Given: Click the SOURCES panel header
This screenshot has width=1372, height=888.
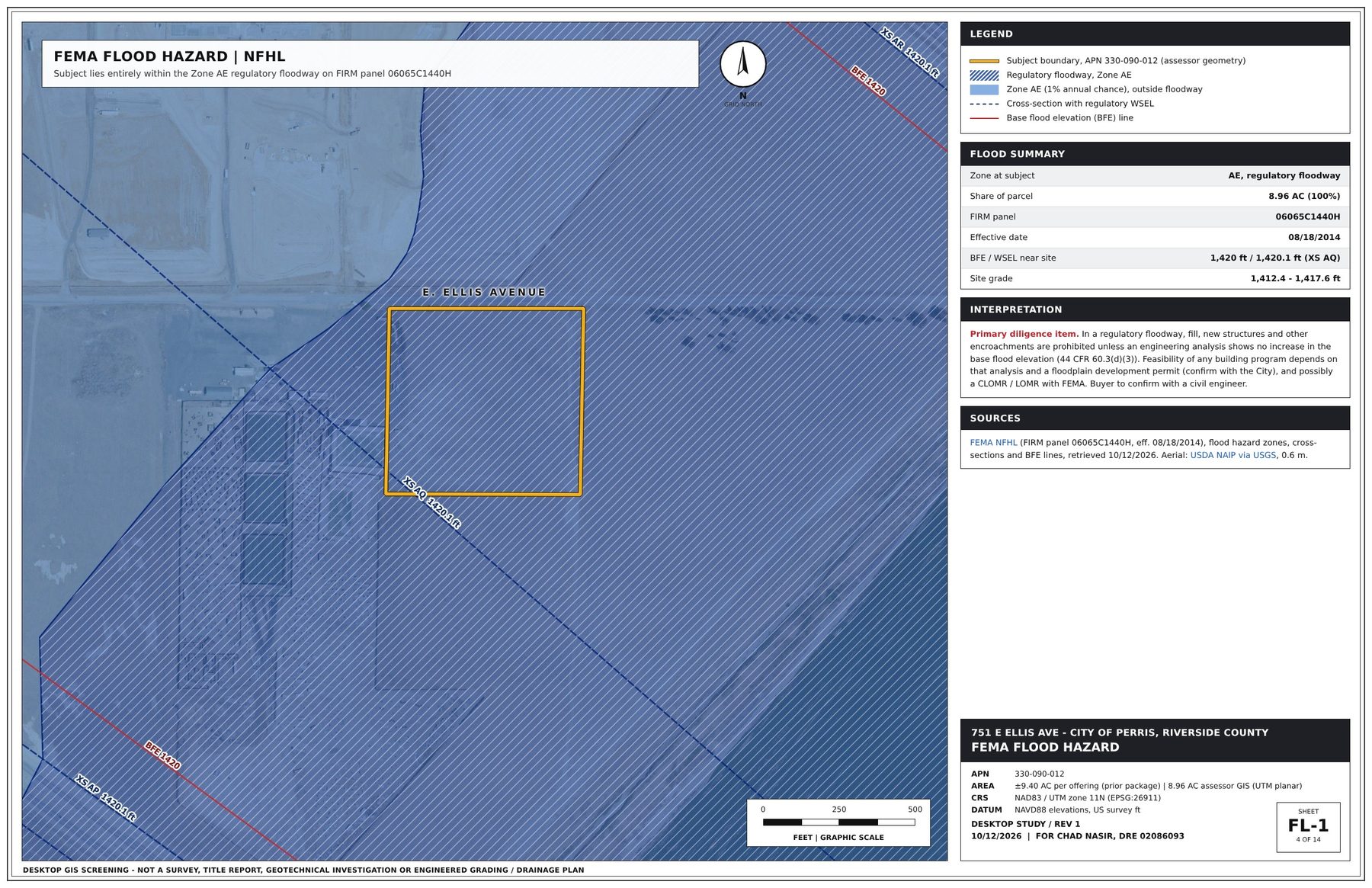Looking at the screenshot, I should 1155,418.
